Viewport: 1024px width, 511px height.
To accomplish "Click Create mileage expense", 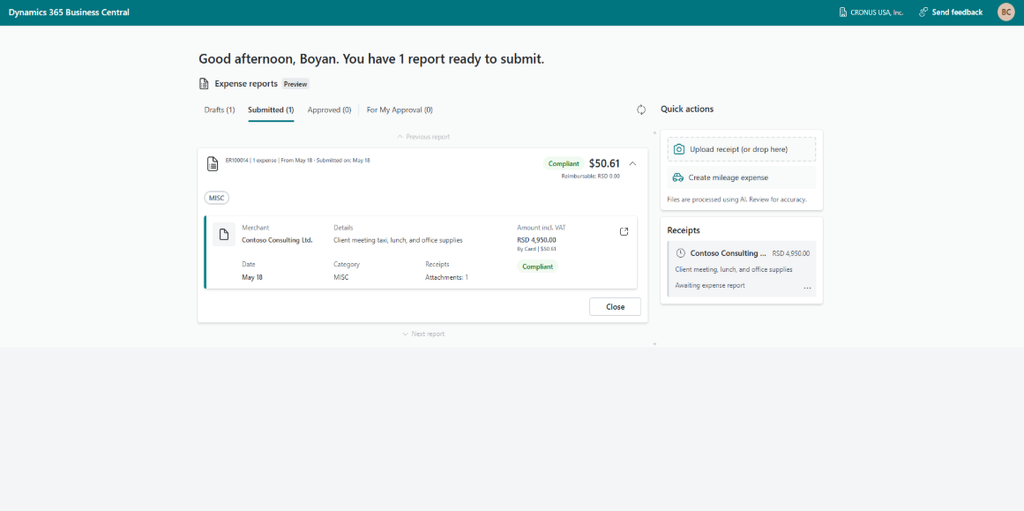I will pyautogui.click(x=741, y=178).
